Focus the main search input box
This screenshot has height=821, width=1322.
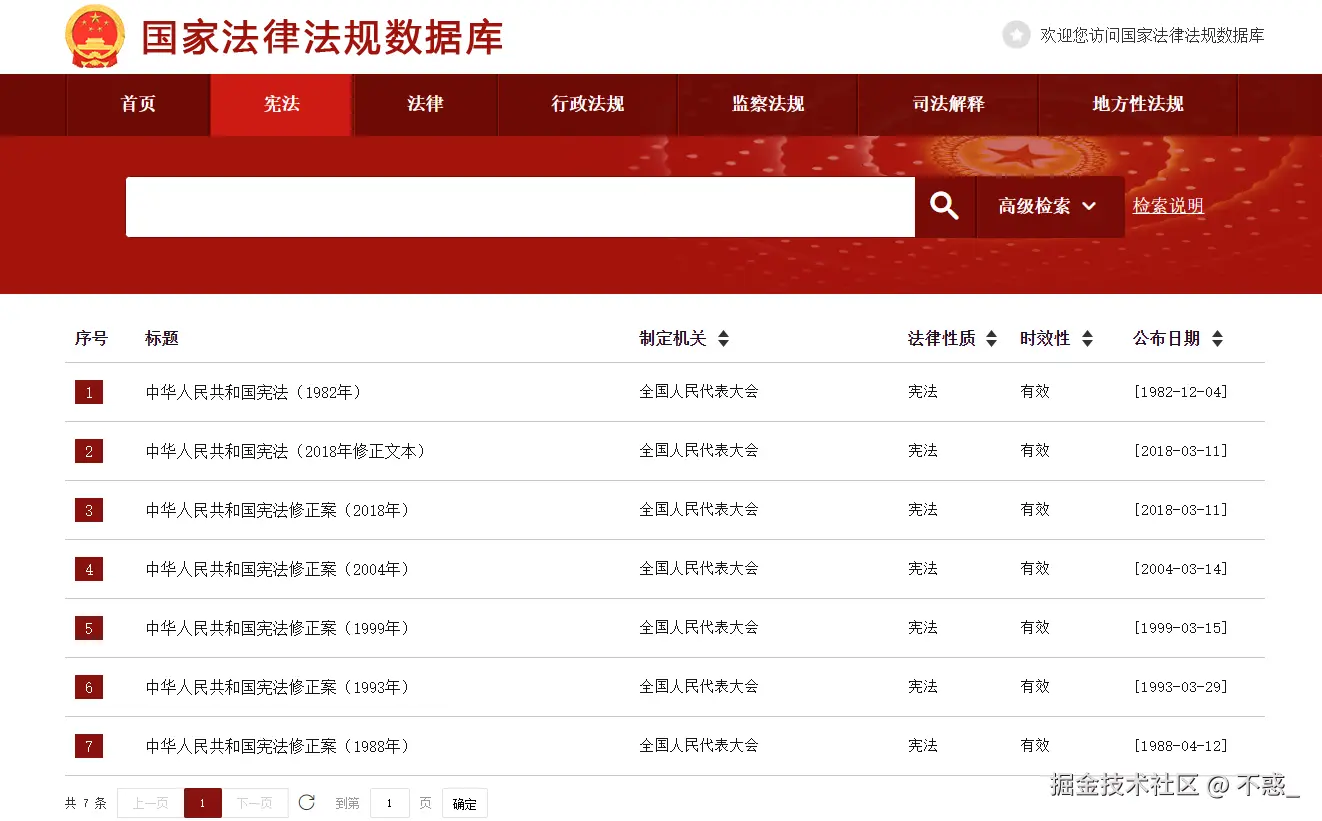point(520,207)
